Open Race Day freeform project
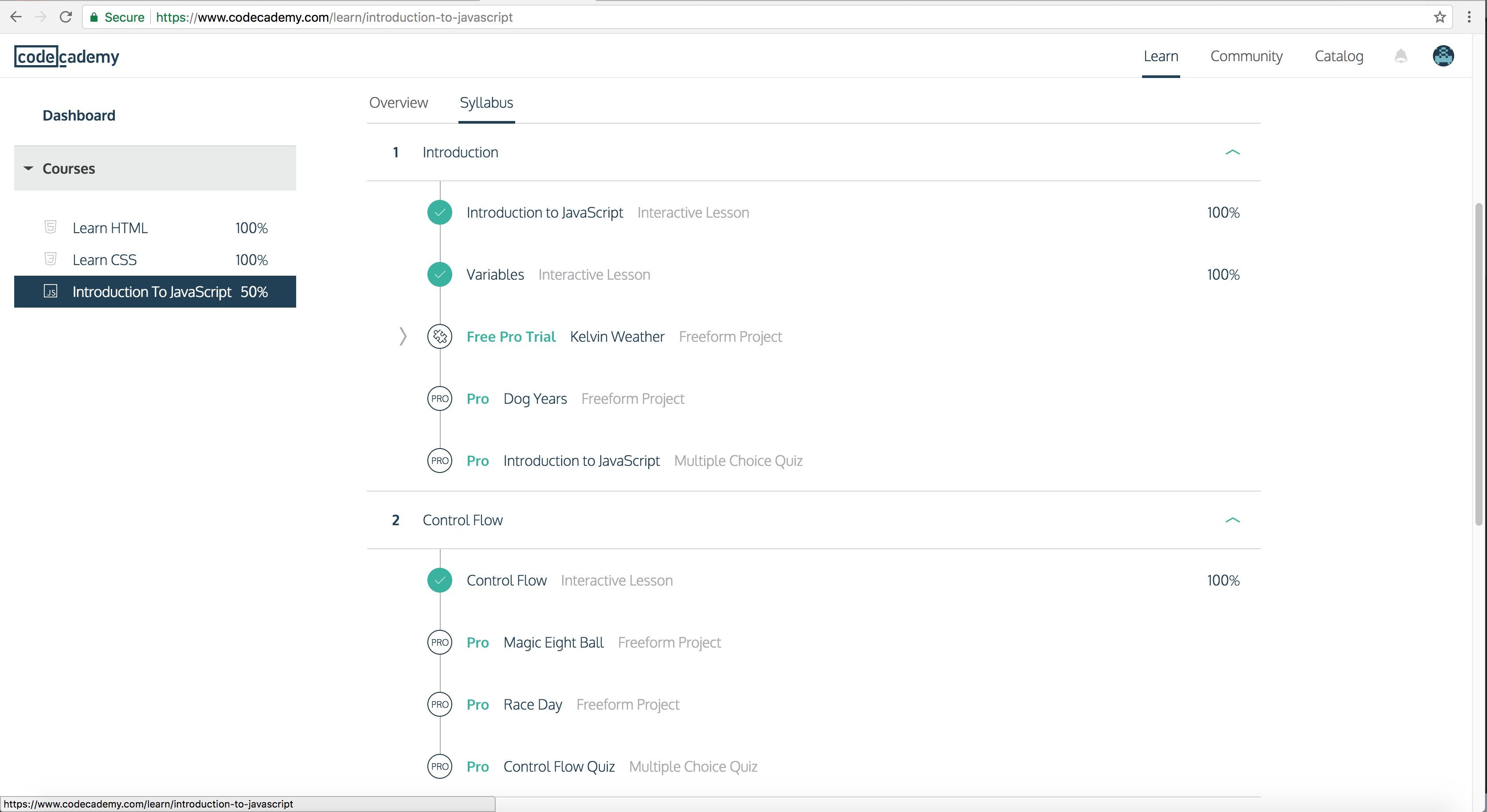 pos(532,705)
